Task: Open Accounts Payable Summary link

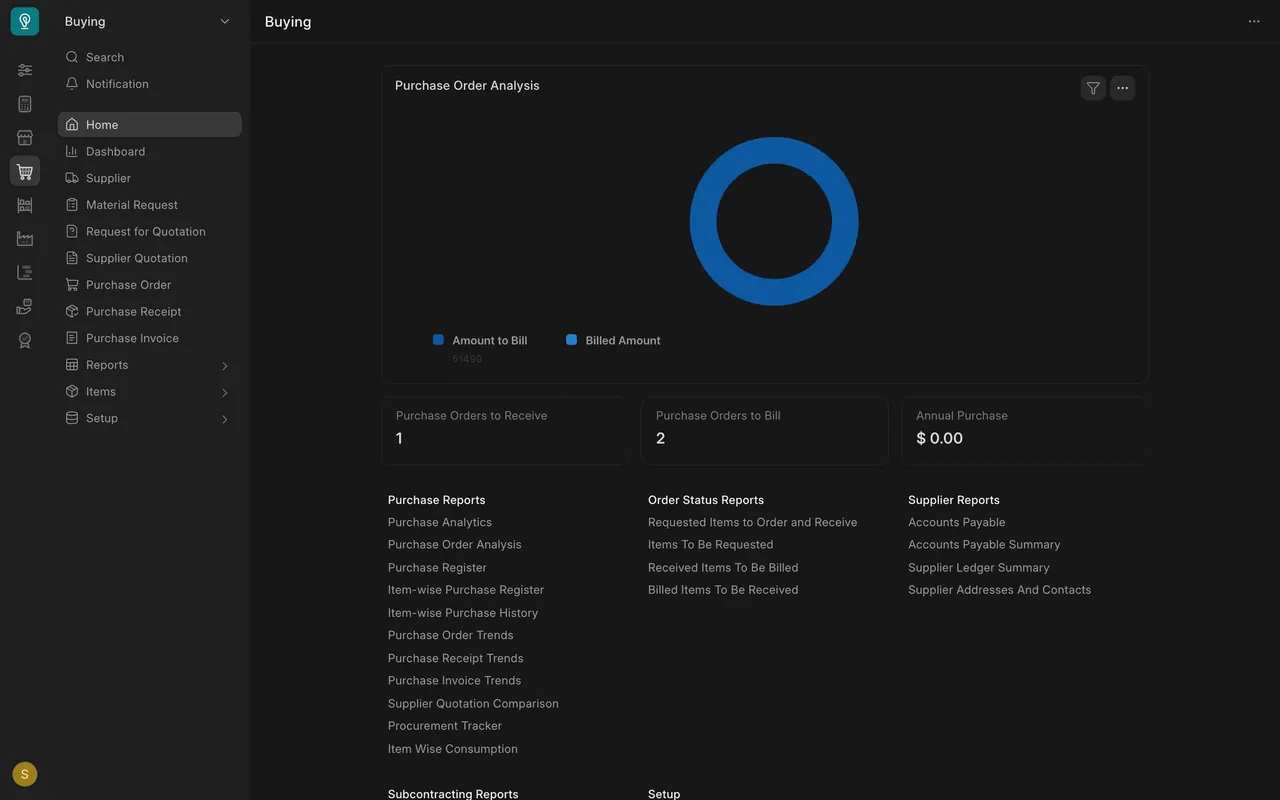Action: click(x=984, y=545)
